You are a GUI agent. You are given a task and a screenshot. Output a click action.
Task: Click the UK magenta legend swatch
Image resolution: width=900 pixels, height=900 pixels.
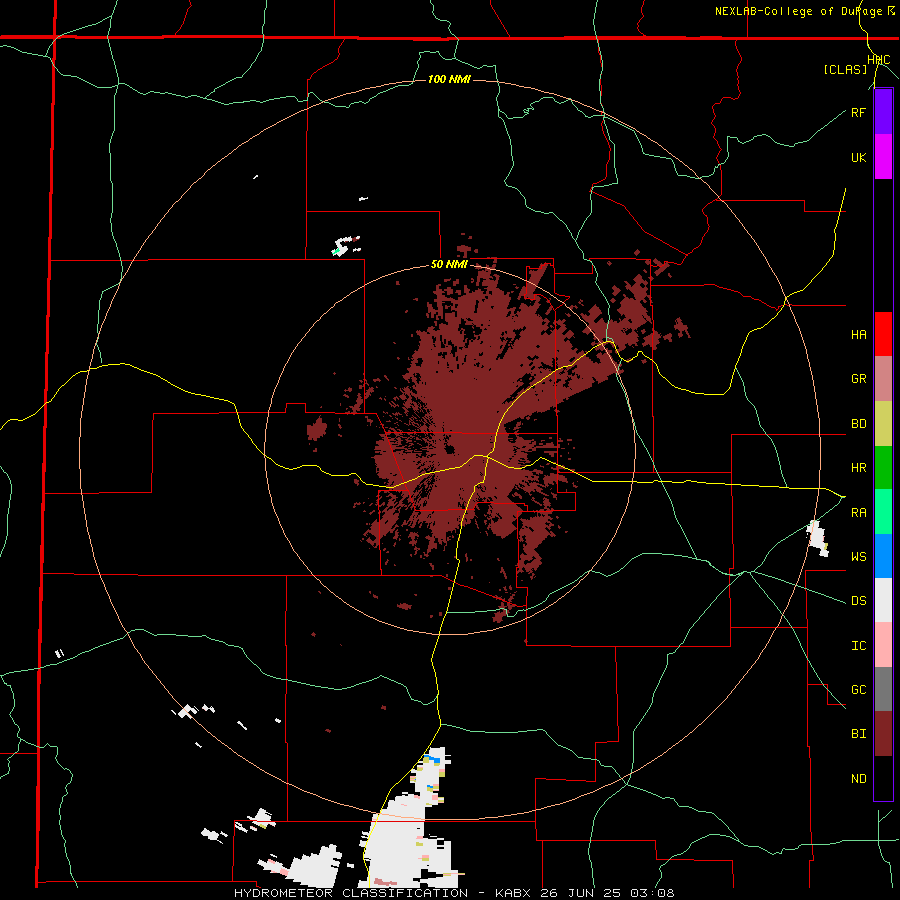pyautogui.click(x=883, y=157)
